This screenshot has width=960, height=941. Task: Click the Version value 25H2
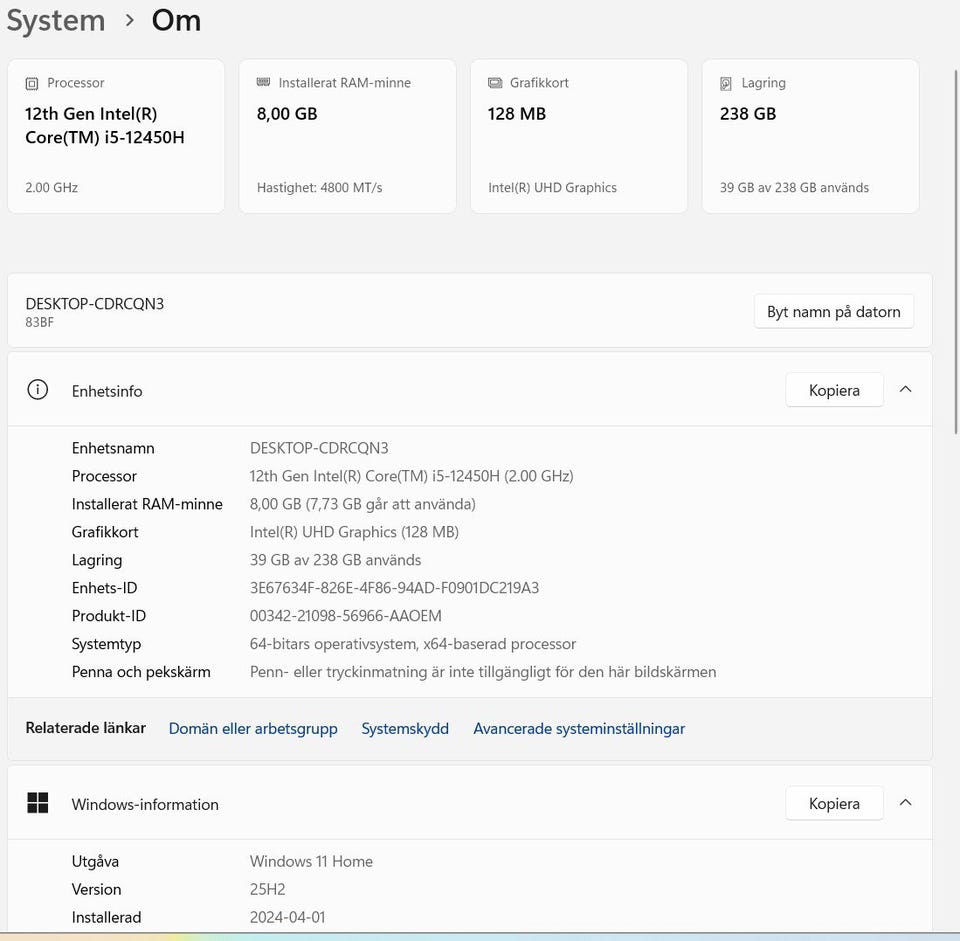[268, 889]
